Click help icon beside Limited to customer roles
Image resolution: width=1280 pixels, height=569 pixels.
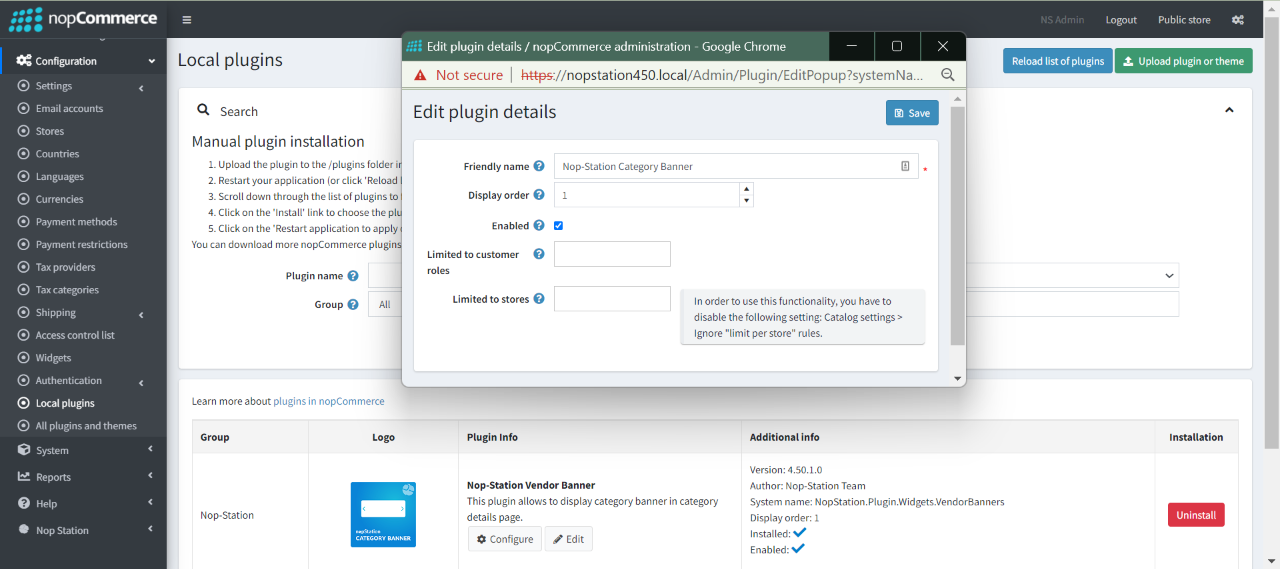539,254
